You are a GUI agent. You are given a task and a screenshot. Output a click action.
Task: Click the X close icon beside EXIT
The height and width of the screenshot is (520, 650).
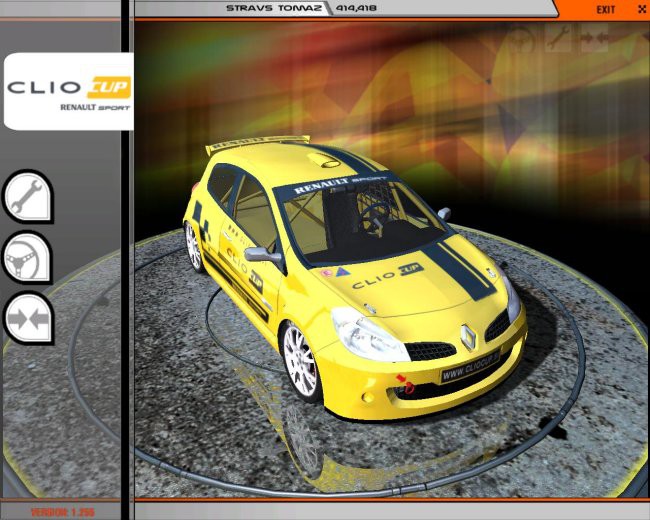[642, 9]
